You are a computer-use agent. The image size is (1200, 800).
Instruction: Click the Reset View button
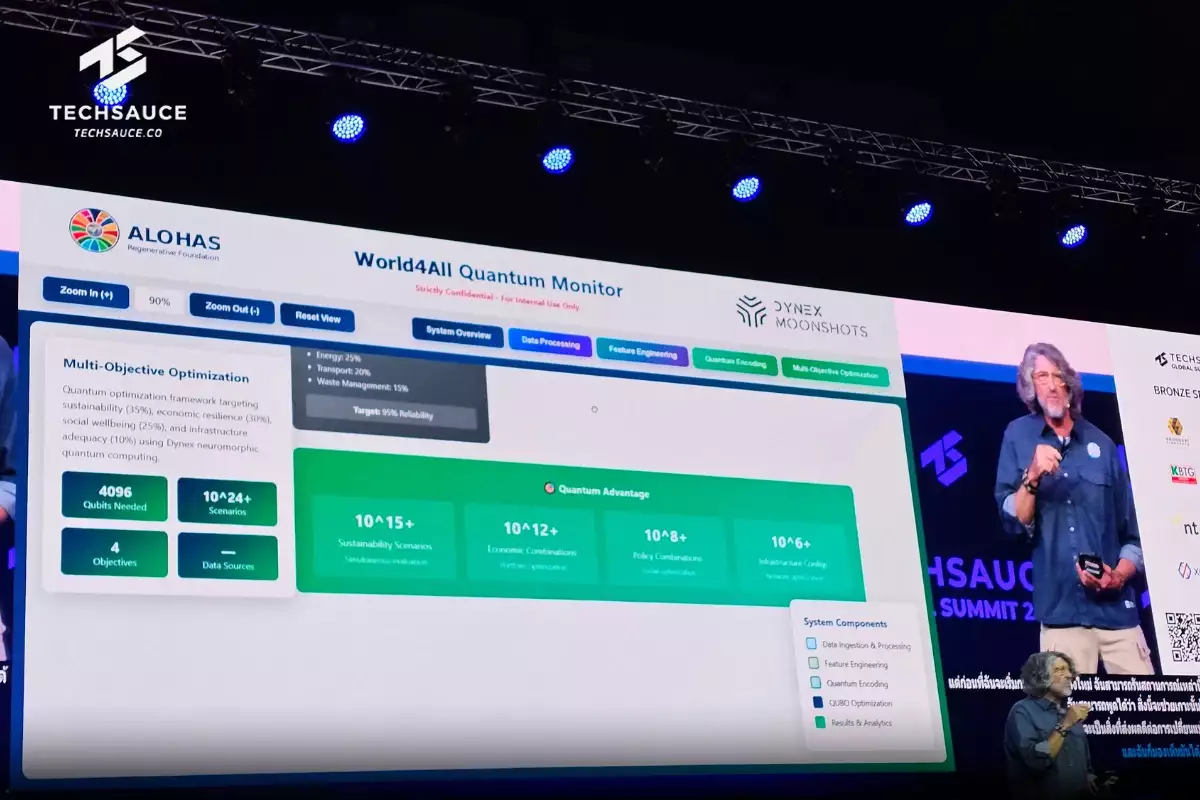[x=317, y=318]
